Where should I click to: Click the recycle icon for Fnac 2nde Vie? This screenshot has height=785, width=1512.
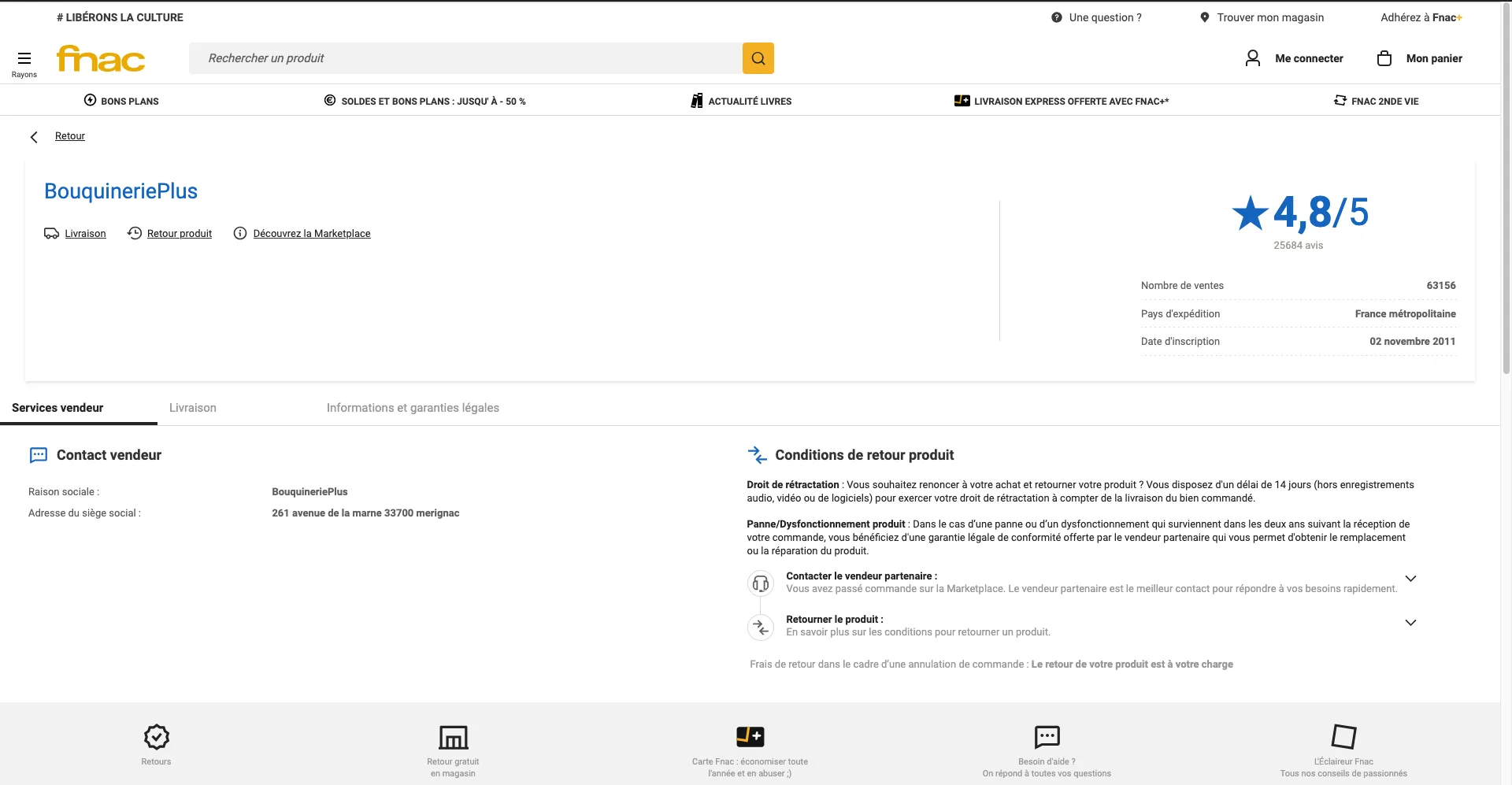pos(1340,100)
